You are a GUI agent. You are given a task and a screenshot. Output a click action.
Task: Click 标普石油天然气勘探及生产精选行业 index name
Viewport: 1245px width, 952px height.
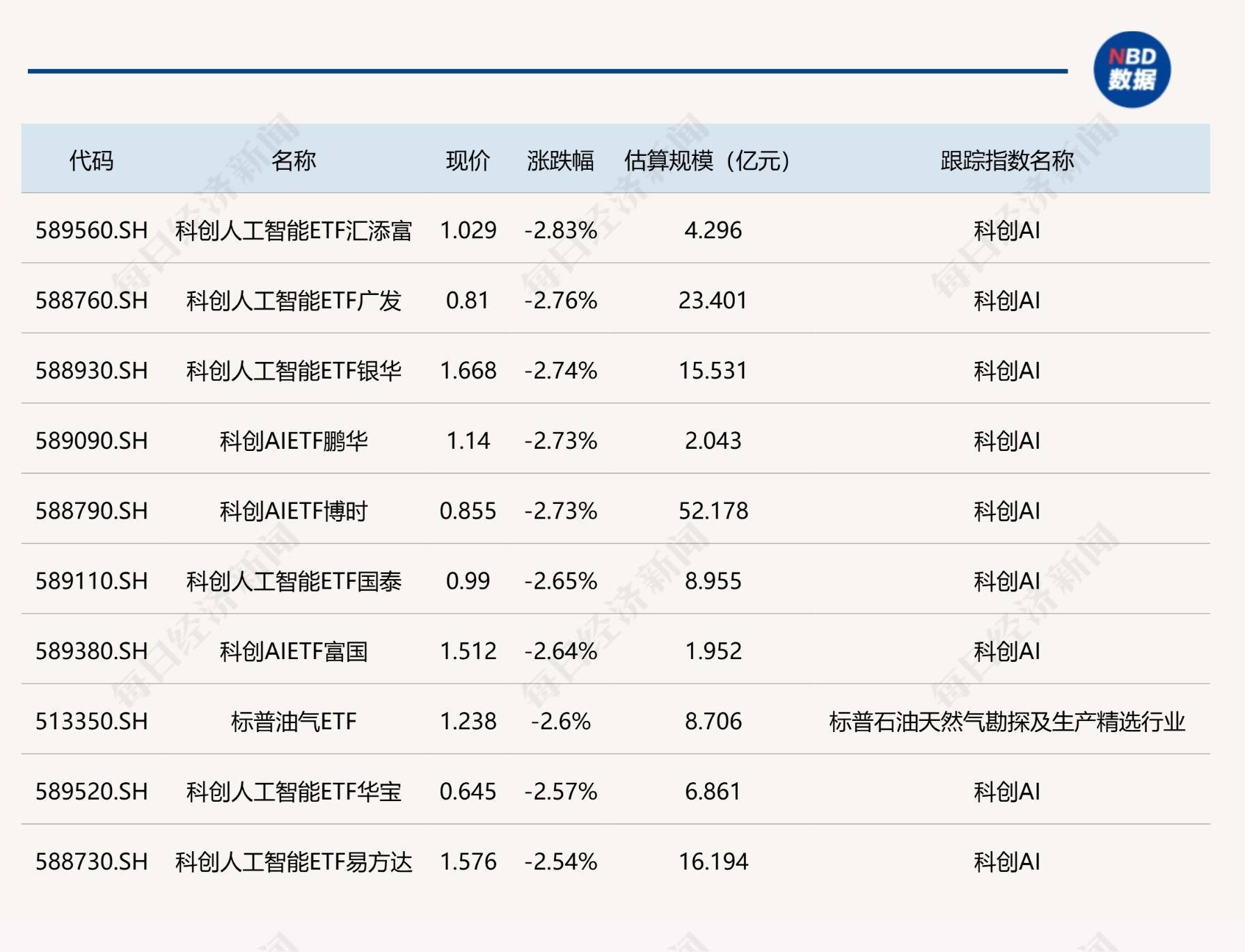1006,722
